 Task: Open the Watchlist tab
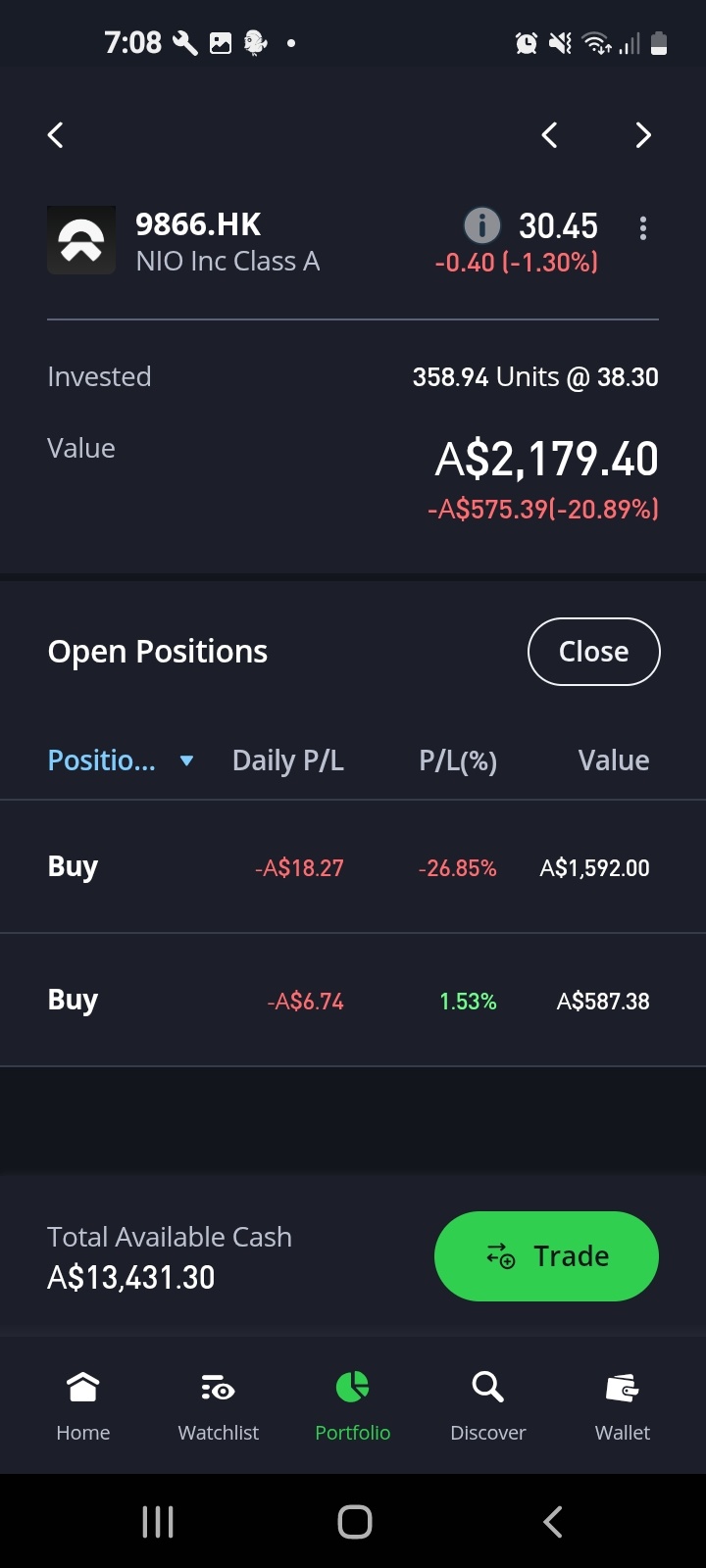(x=218, y=1406)
